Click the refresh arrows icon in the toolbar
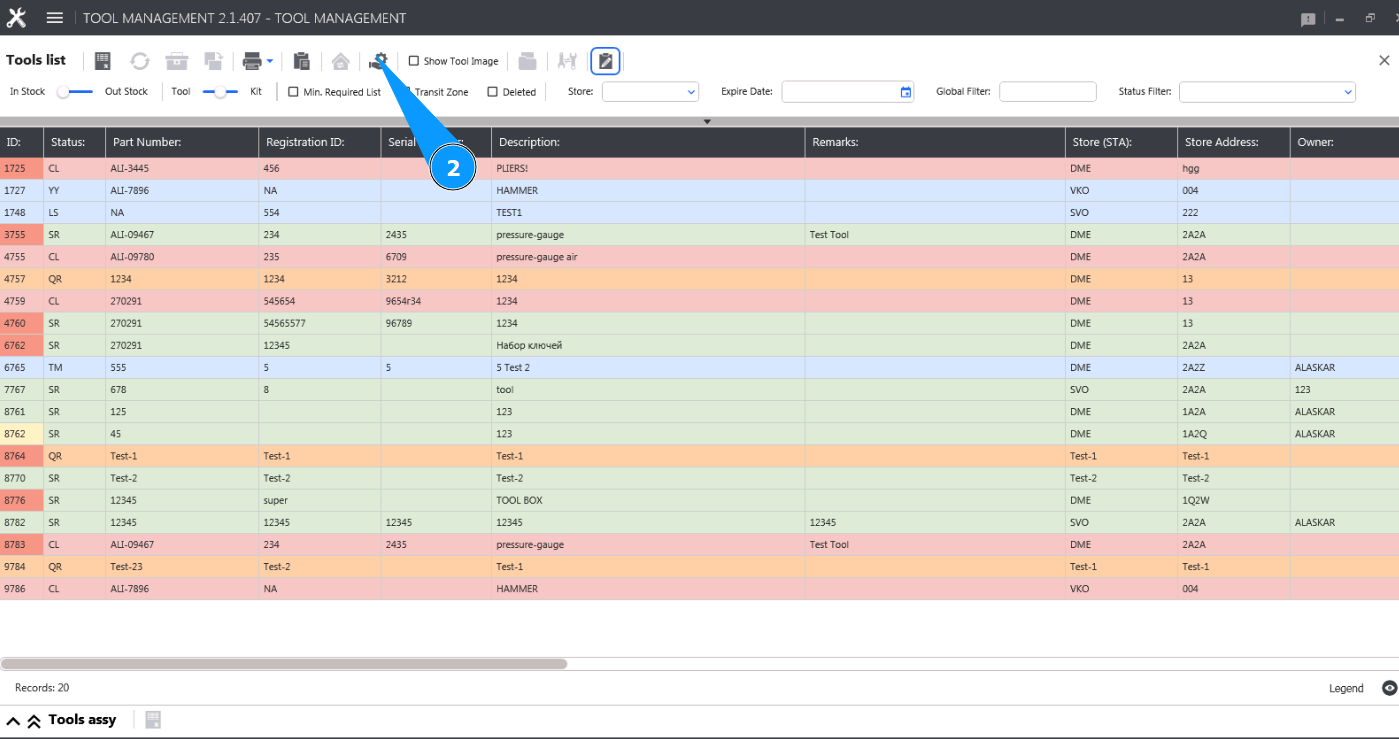The image size is (1399, 739). coord(140,61)
